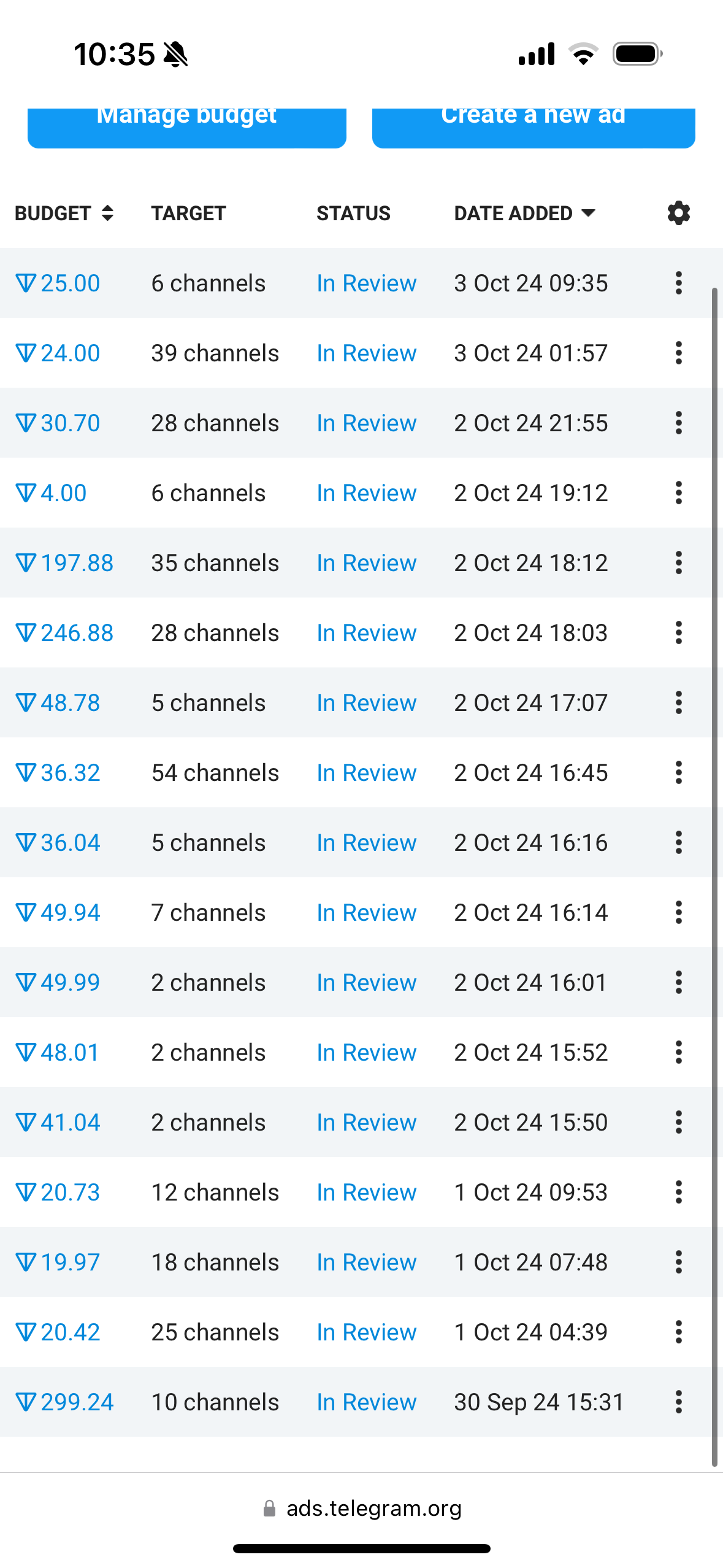Open three-dot menu for 197.88 budget ad
Screen dimensions: 723x1568
click(678, 563)
